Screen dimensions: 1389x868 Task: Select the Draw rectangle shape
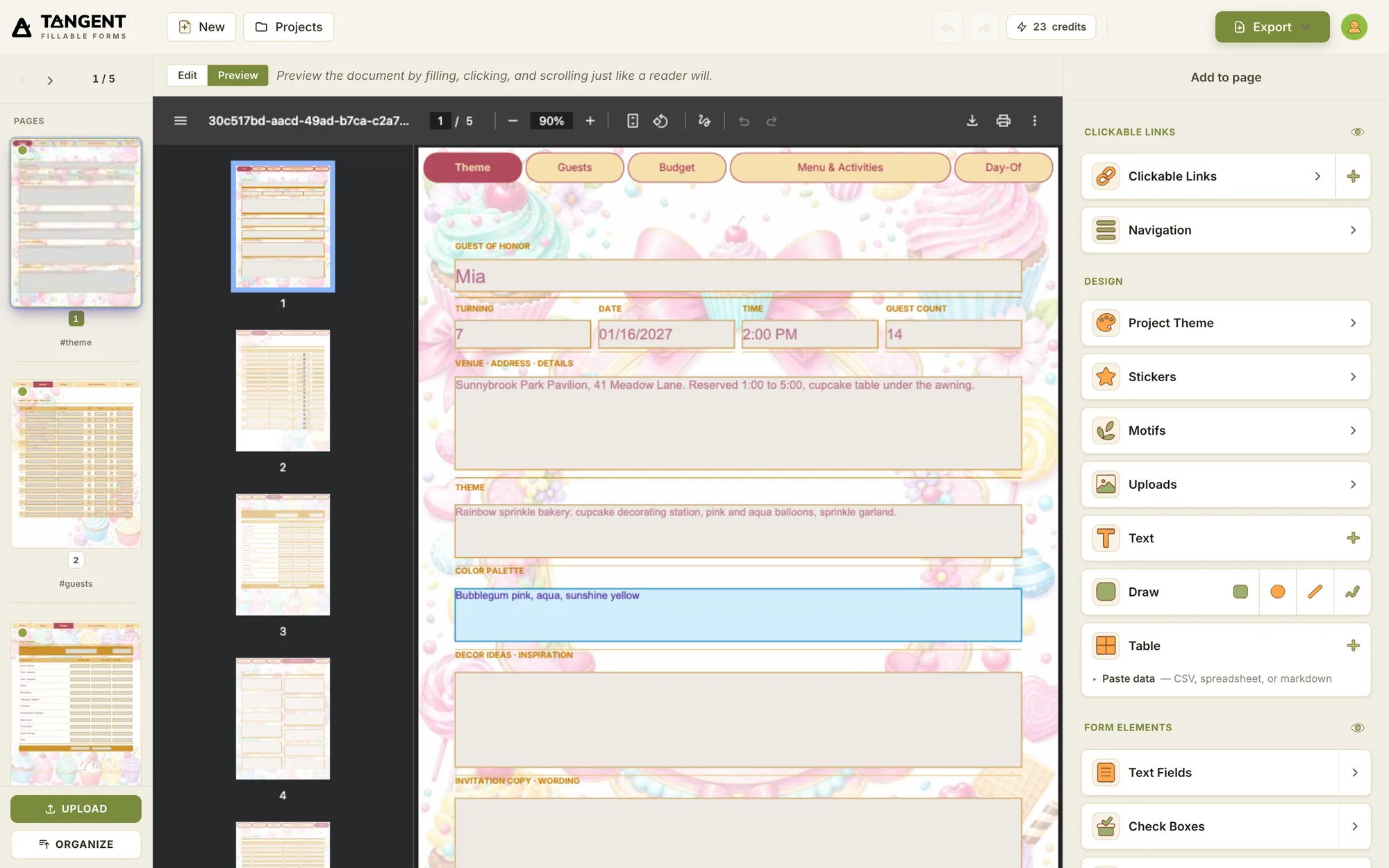coord(1240,592)
